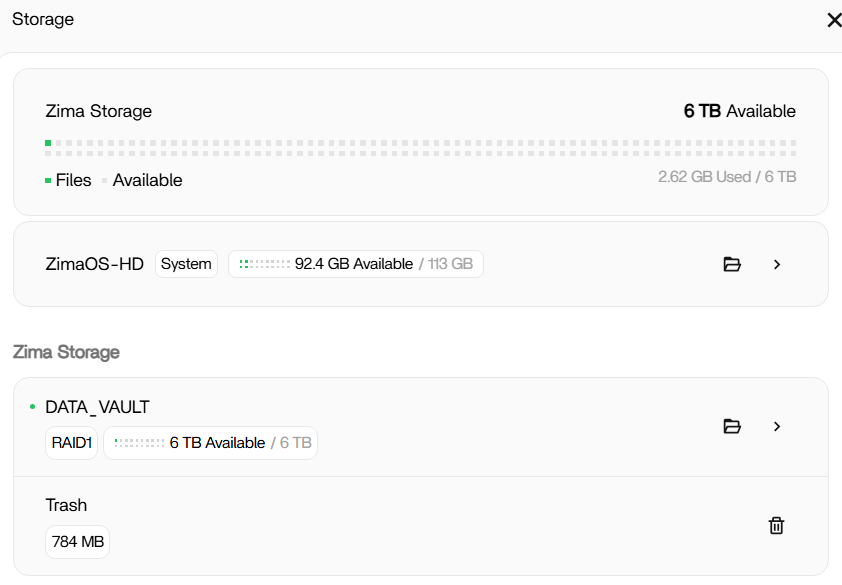Click the Trash 784 MB size badge

(x=77, y=542)
